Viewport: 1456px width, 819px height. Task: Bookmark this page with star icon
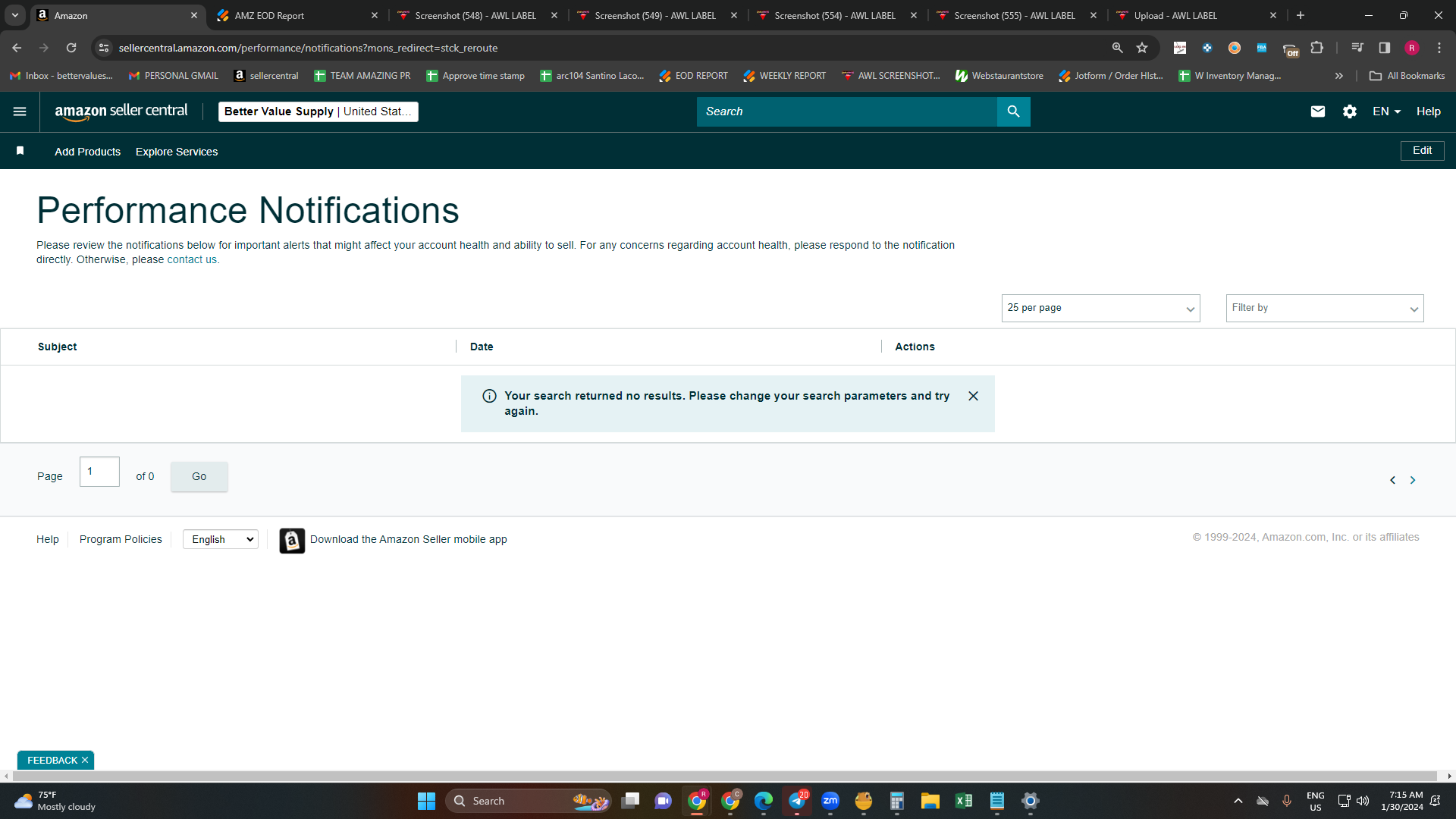coord(1142,48)
